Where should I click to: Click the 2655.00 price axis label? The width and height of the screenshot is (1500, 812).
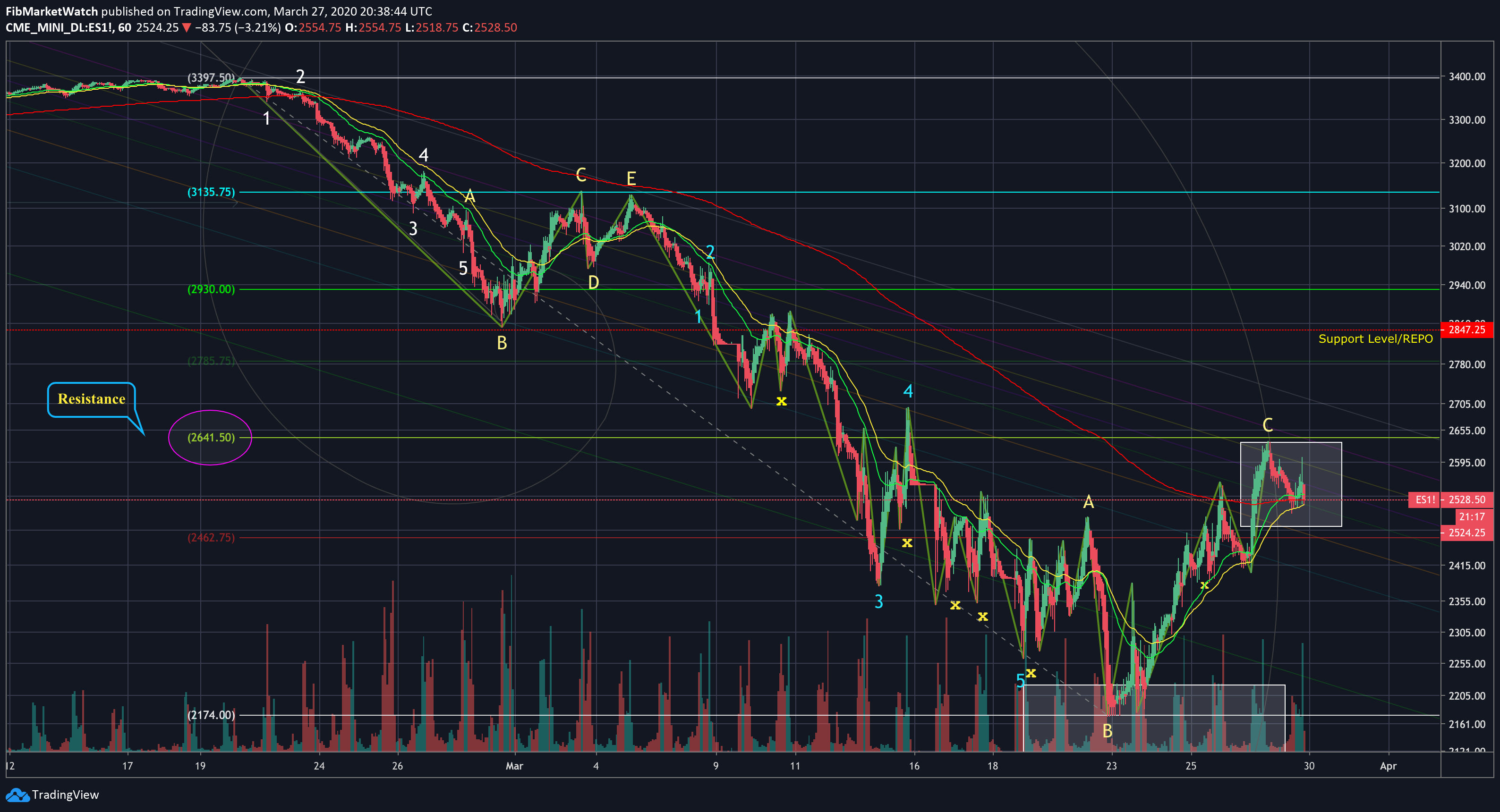click(x=1467, y=431)
